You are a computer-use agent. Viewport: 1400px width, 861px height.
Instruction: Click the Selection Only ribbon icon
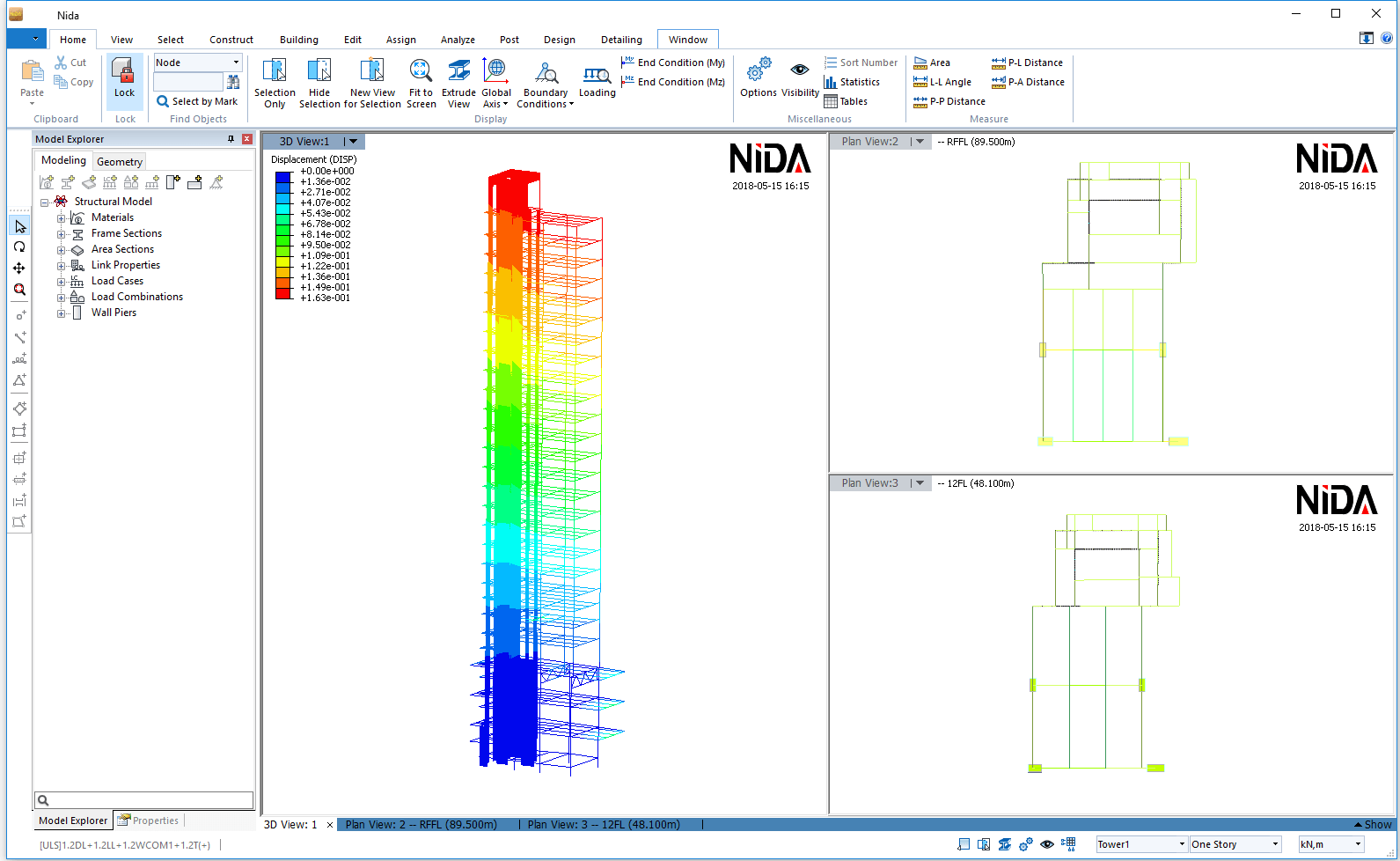[275, 70]
